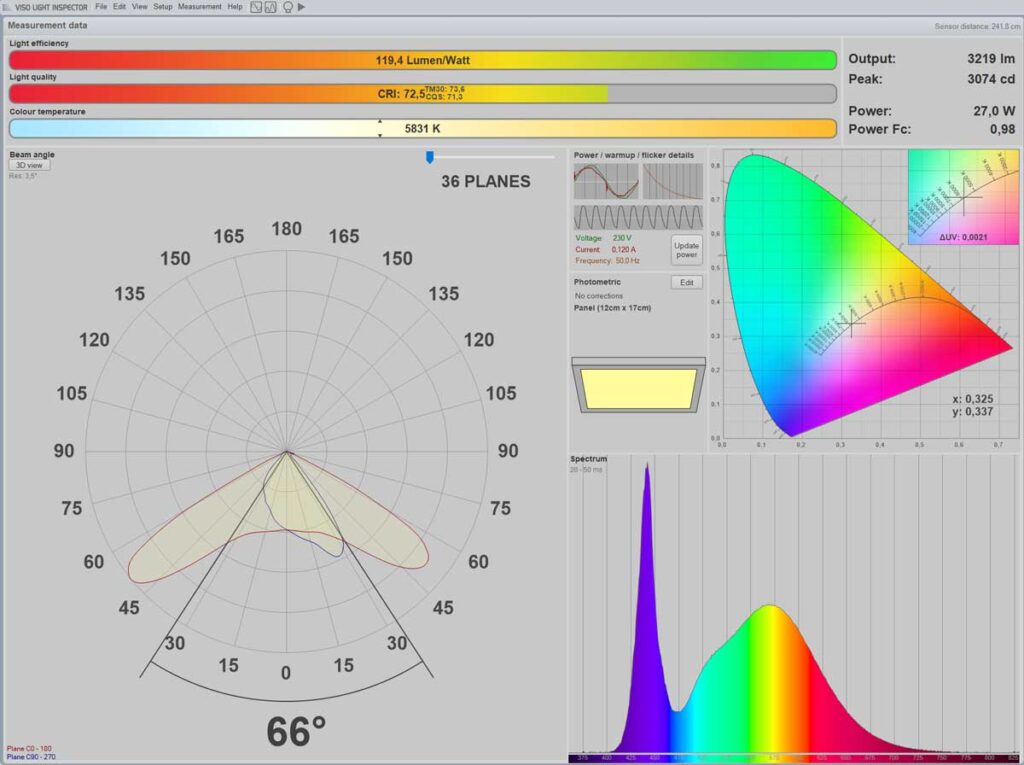
Task: Click the light bulb icon near the menu bar
Action: coord(288,7)
